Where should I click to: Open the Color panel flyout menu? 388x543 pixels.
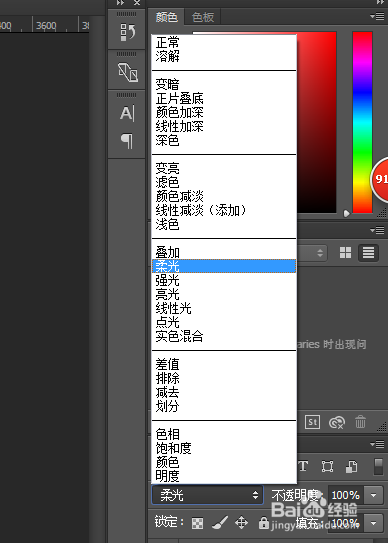coord(377,16)
